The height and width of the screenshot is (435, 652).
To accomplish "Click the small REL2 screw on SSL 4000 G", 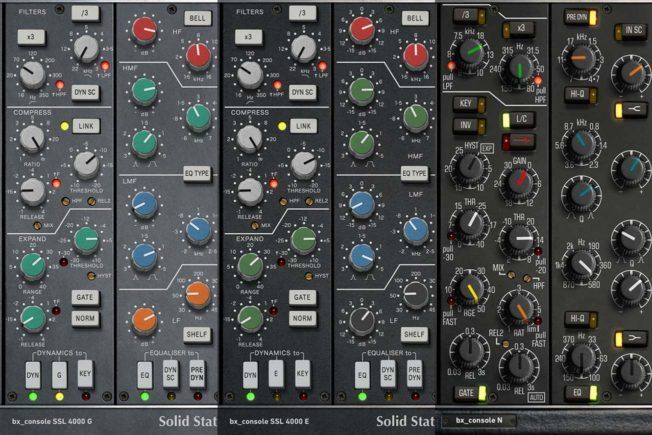I will coord(91,201).
